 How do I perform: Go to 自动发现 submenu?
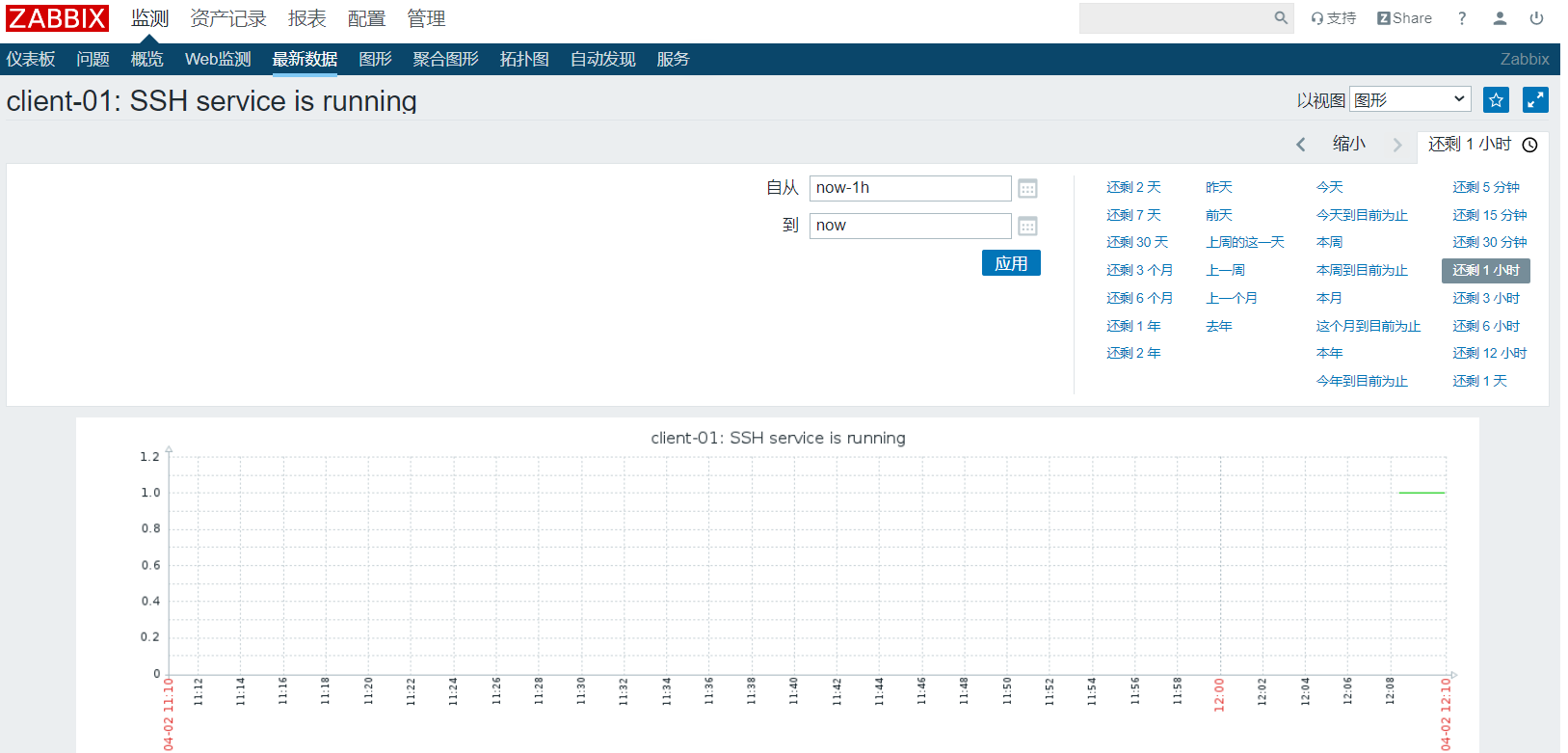(x=603, y=59)
